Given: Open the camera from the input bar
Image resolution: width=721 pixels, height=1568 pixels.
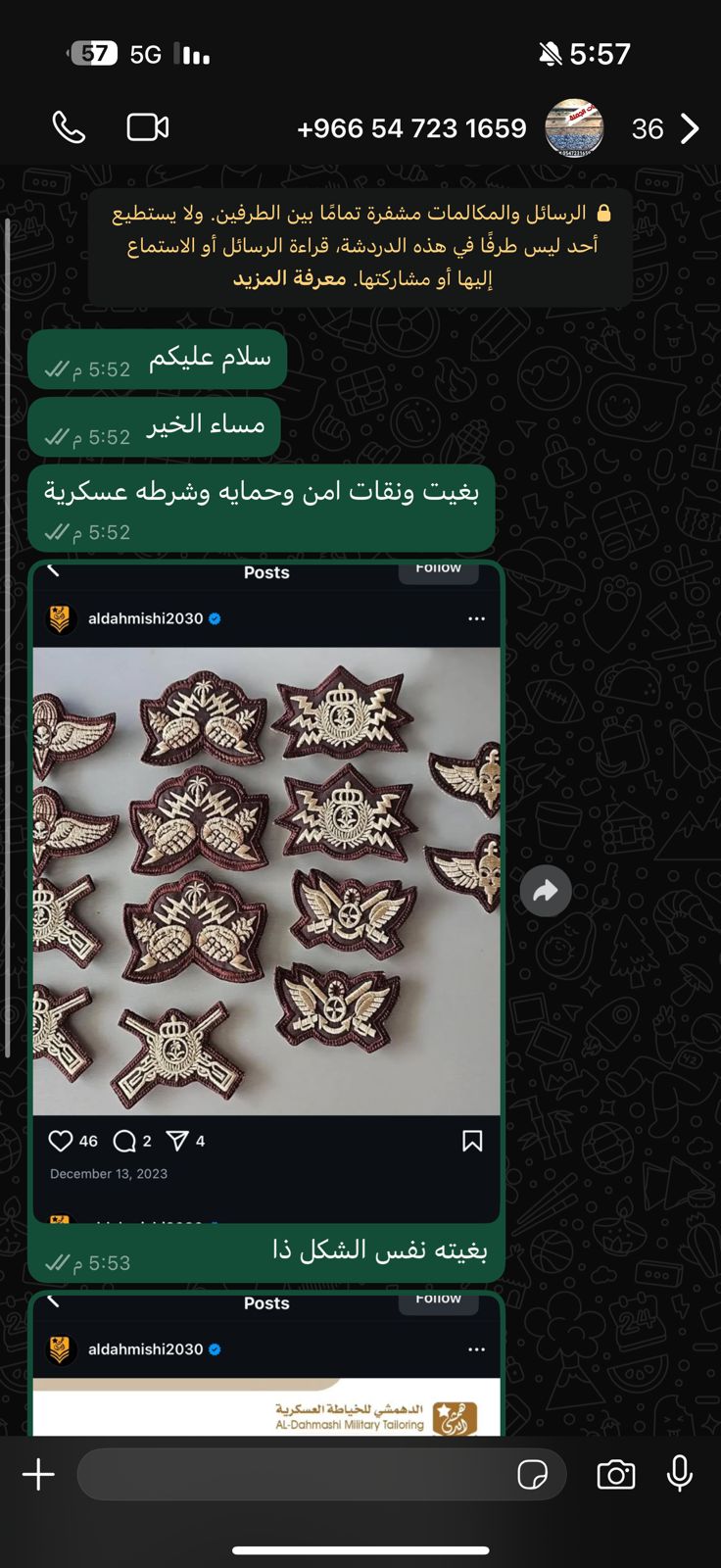Looking at the screenshot, I should (x=616, y=1474).
